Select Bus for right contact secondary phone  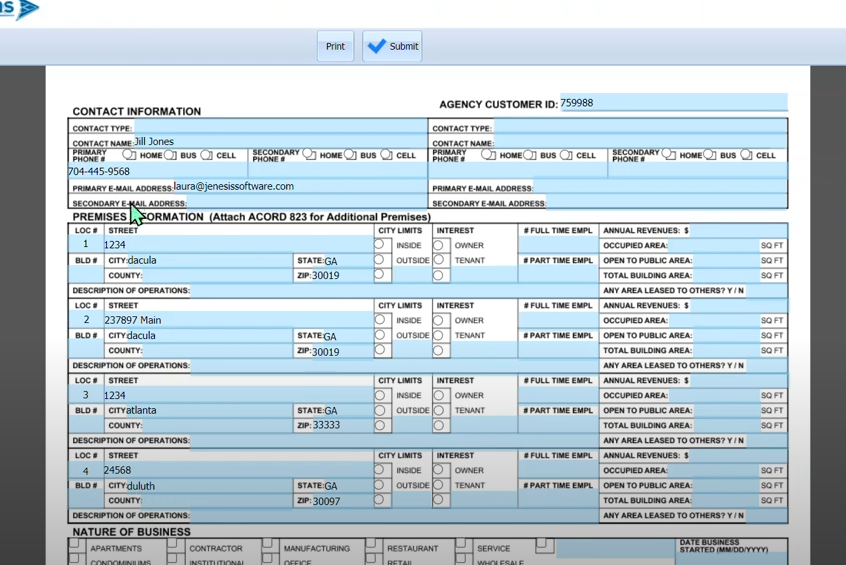click(x=710, y=155)
